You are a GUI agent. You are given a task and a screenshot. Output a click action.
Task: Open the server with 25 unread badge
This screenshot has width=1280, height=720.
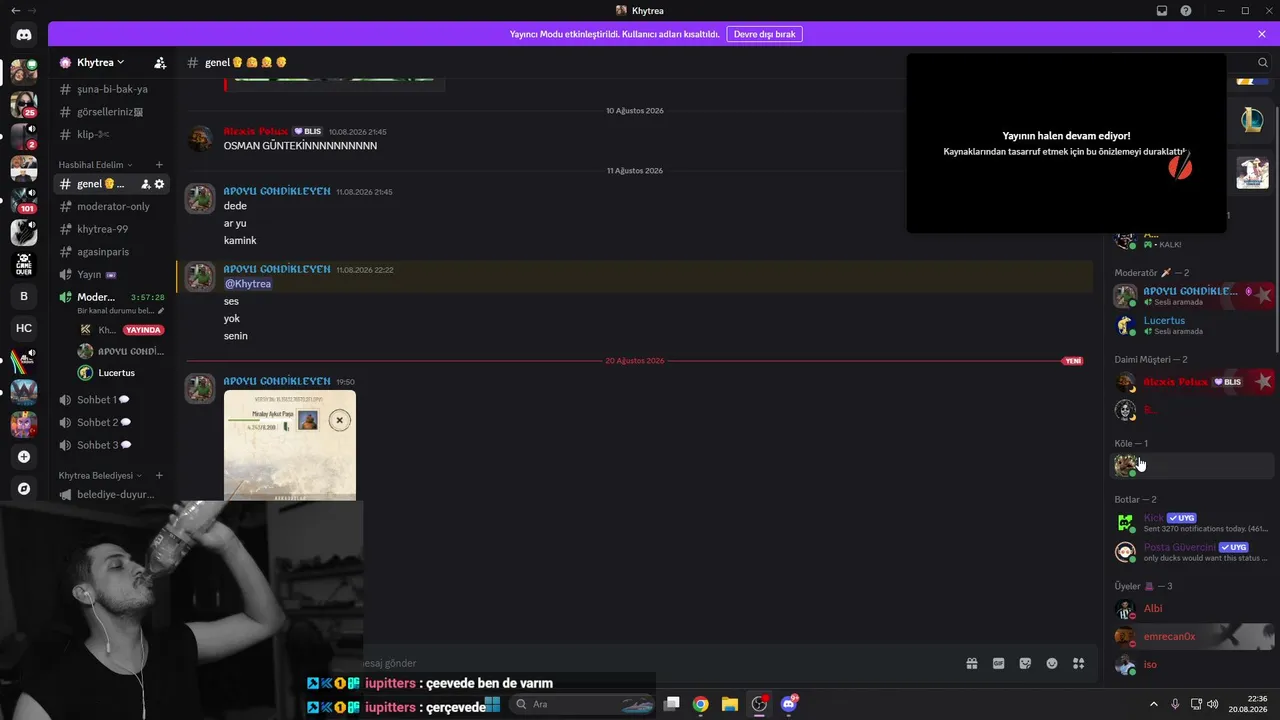24,104
